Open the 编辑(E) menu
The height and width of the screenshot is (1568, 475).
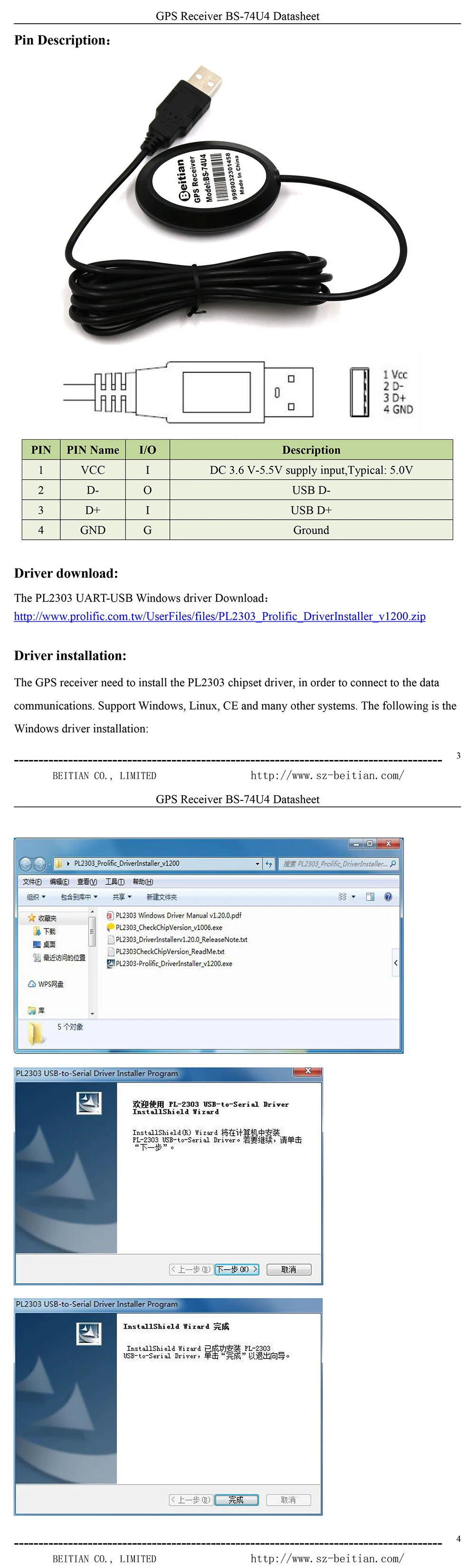tap(59, 882)
